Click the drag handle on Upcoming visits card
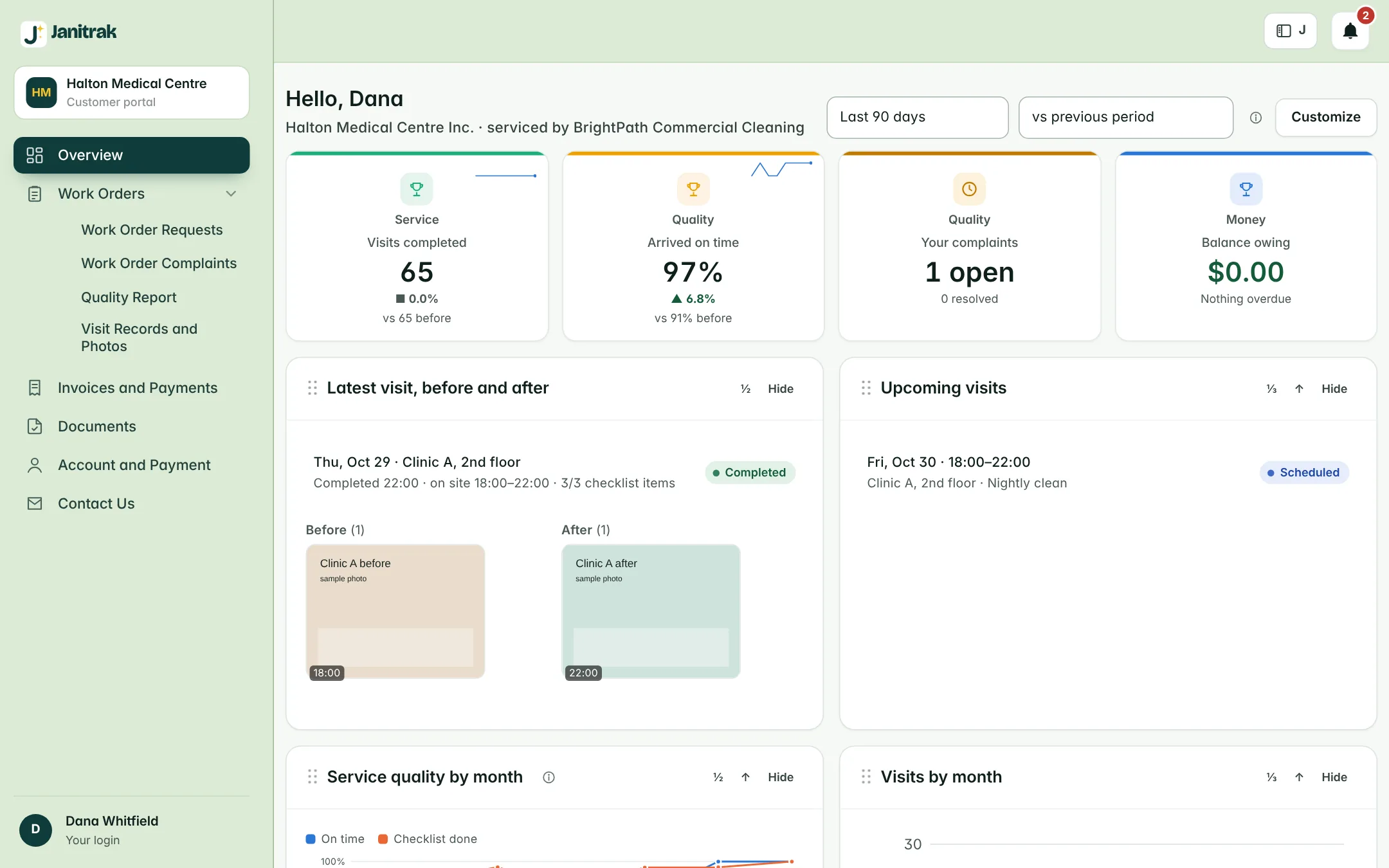This screenshot has height=868, width=1389. click(x=866, y=388)
